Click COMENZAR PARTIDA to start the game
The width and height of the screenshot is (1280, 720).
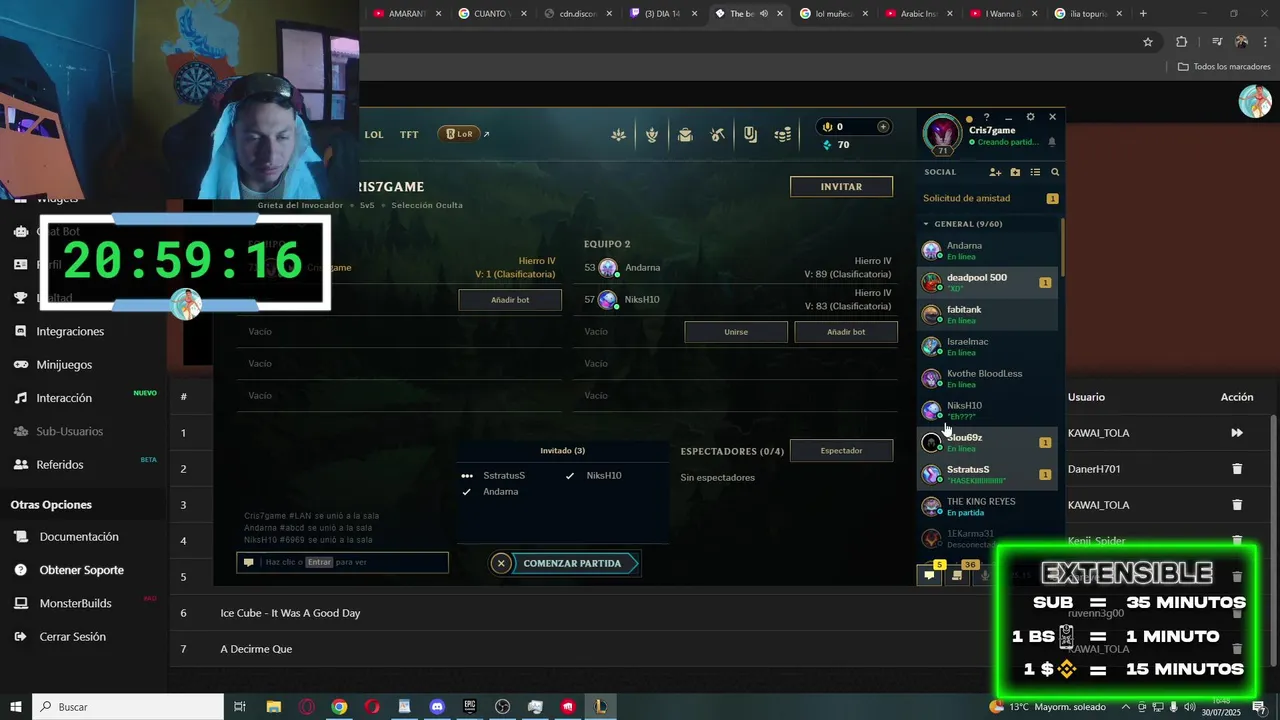572,563
